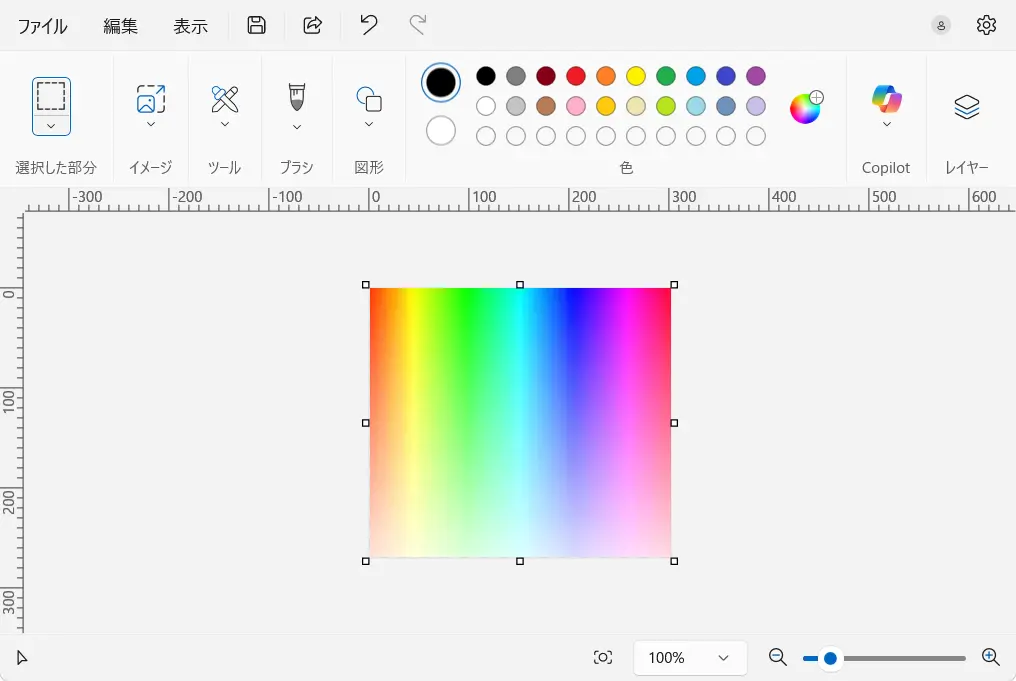
Task: Click the redo arrow icon
Action: (x=418, y=25)
